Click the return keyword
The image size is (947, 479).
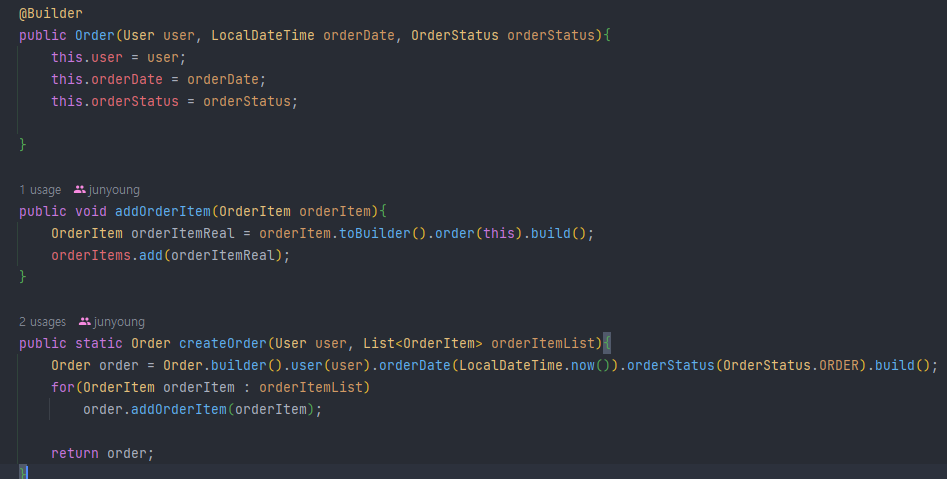[x=75, y=453]
